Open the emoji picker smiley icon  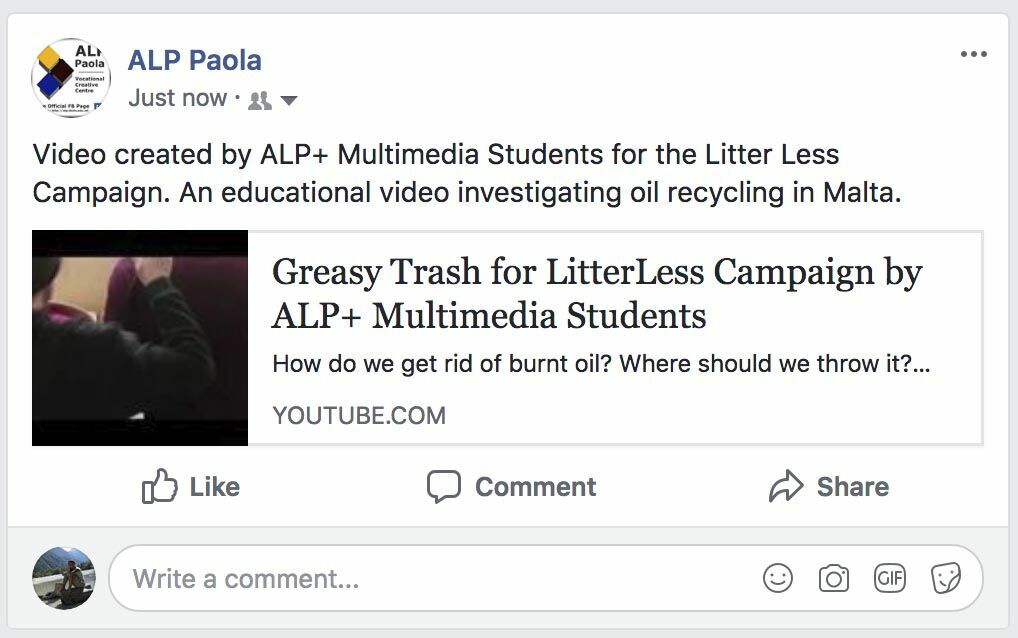(777, 578)
